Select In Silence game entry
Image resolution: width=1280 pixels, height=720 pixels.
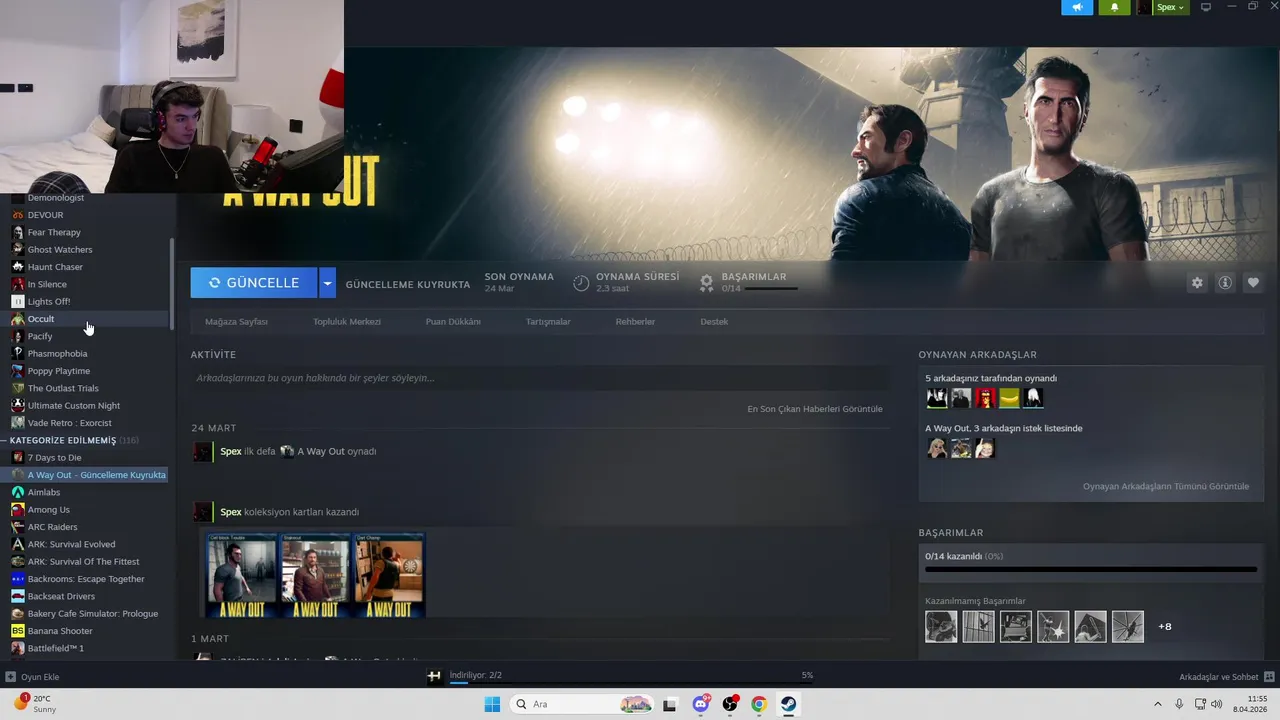[47, 284]
